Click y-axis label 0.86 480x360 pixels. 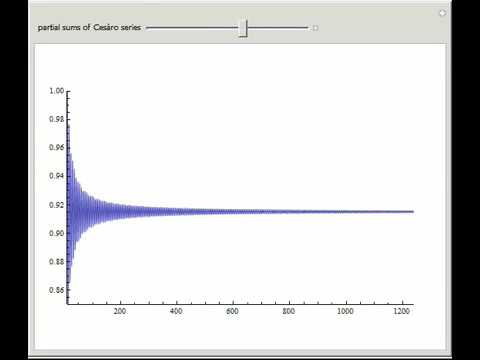pyautogui.click(x=56, y=290)
